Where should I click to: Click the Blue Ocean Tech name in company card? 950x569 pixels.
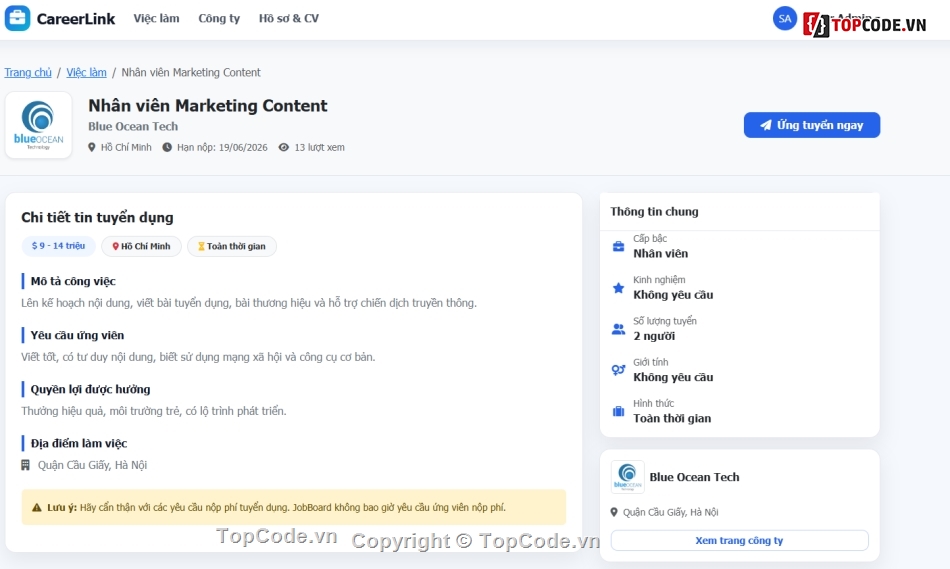coord(694,477)
